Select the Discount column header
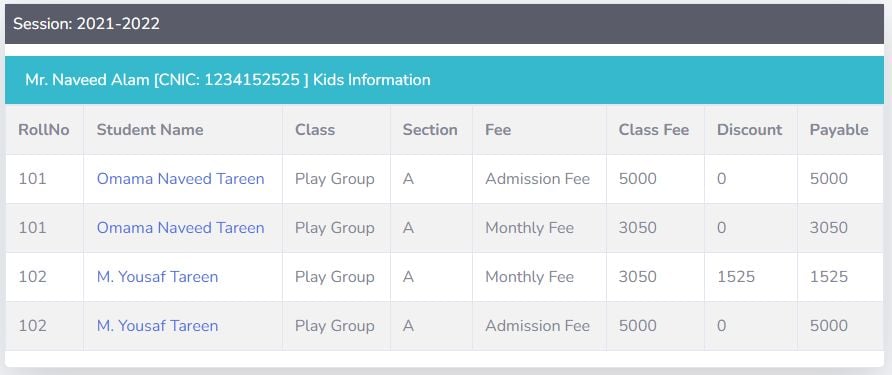Viewport: 892px width, 375px height. (x=751, y=130)
